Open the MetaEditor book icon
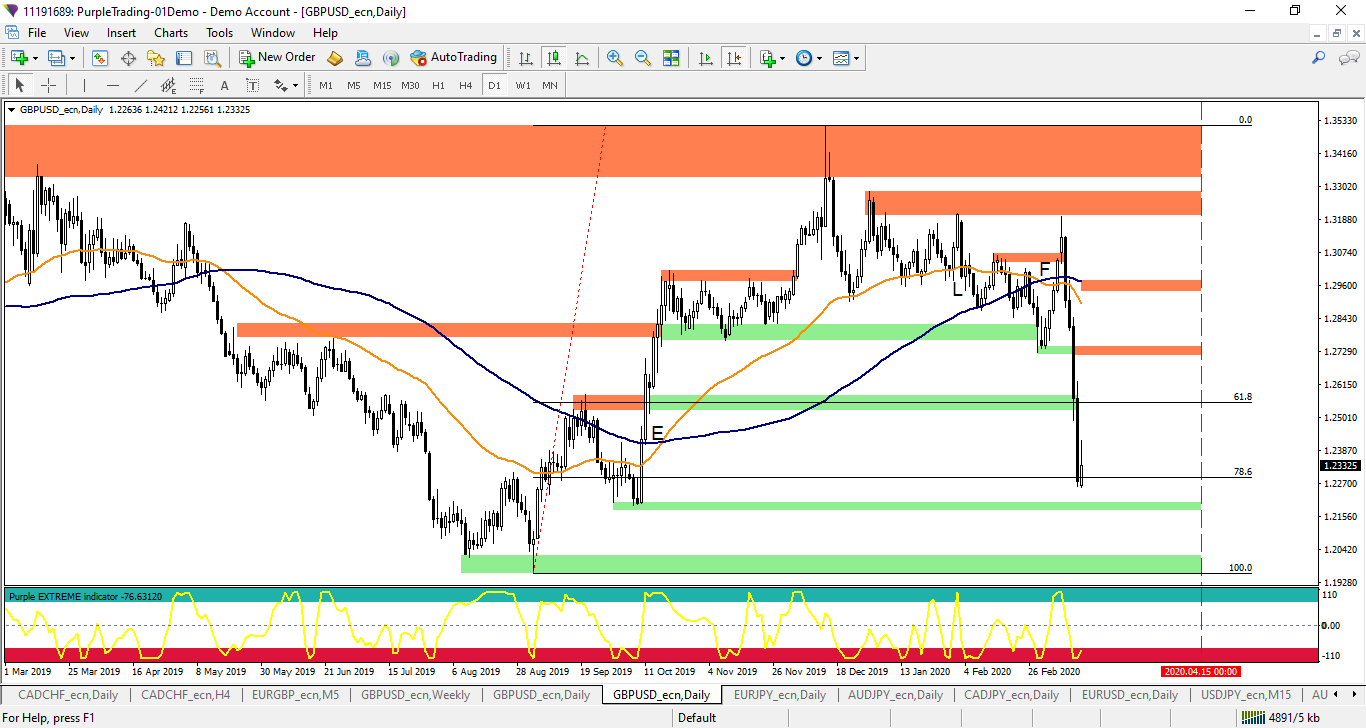This screenshot has height=728, width=1366. [x=335, y=58]
